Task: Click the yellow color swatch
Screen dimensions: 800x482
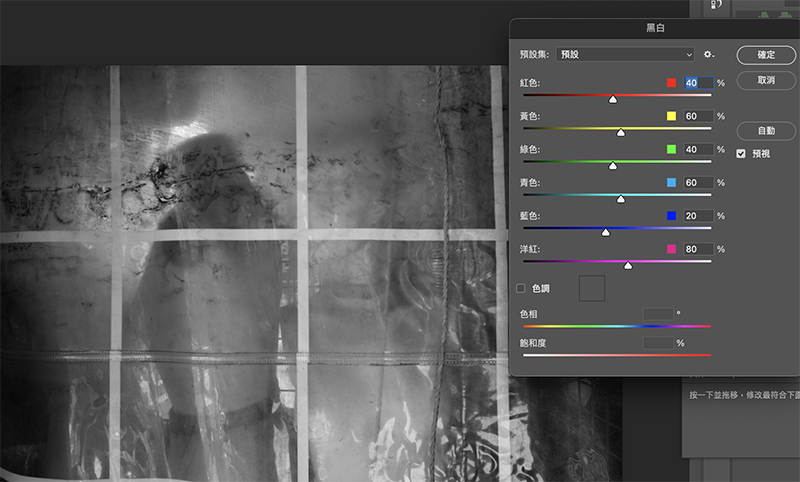Action: click(x=672, y=116)
